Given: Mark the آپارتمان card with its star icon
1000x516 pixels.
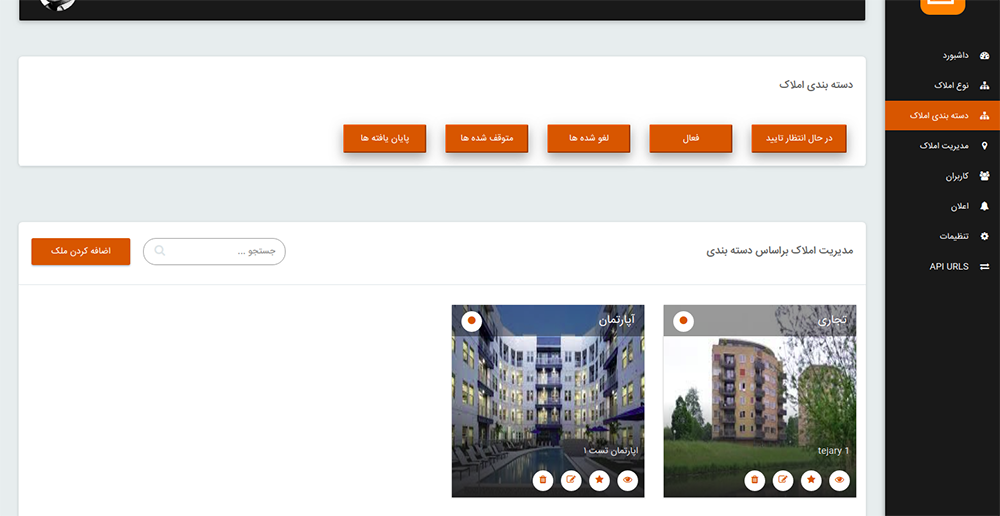Looking at the screenshot, I should (600, 481).
